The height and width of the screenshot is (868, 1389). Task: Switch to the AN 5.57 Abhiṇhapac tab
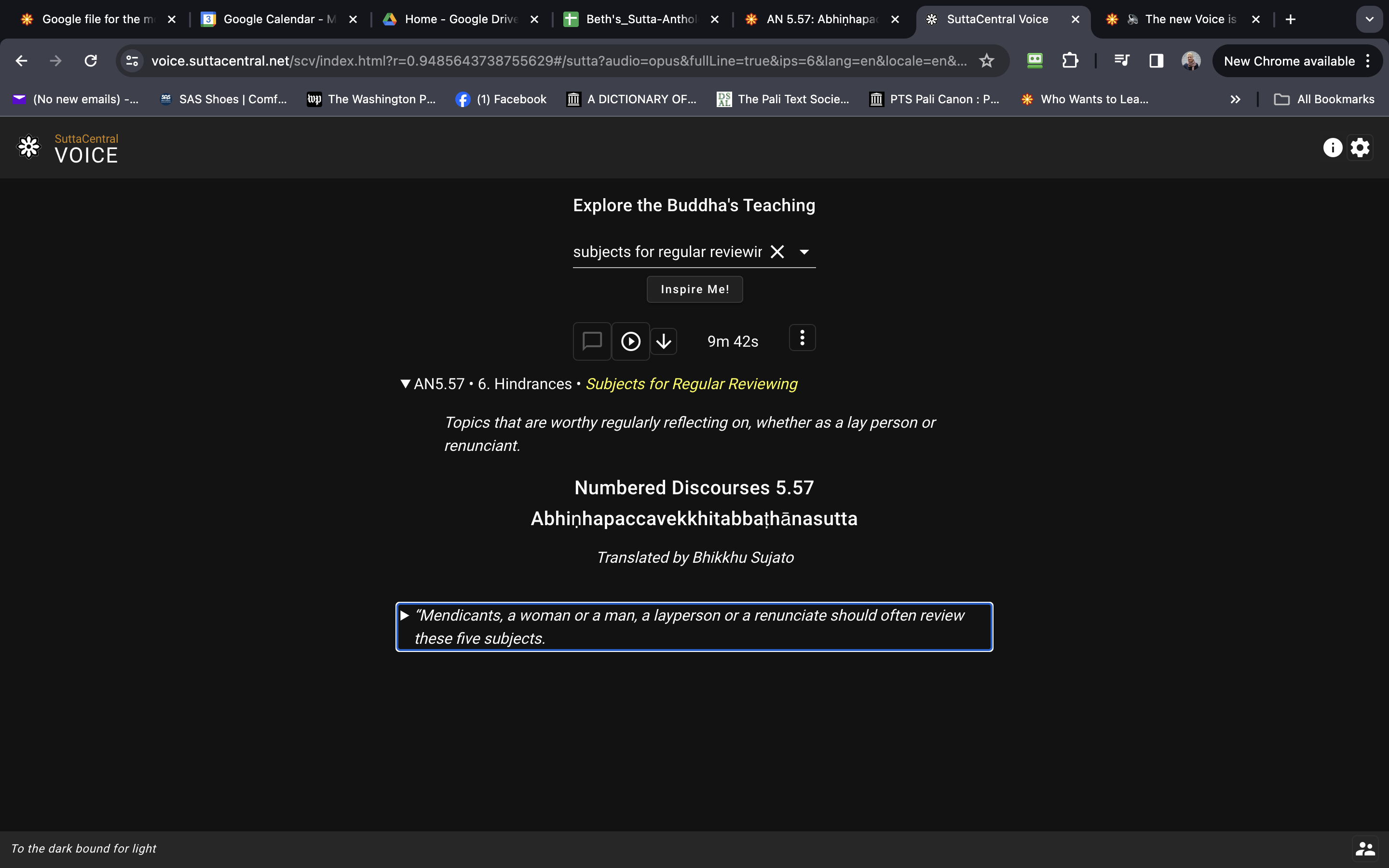click(x=821, y=19)
